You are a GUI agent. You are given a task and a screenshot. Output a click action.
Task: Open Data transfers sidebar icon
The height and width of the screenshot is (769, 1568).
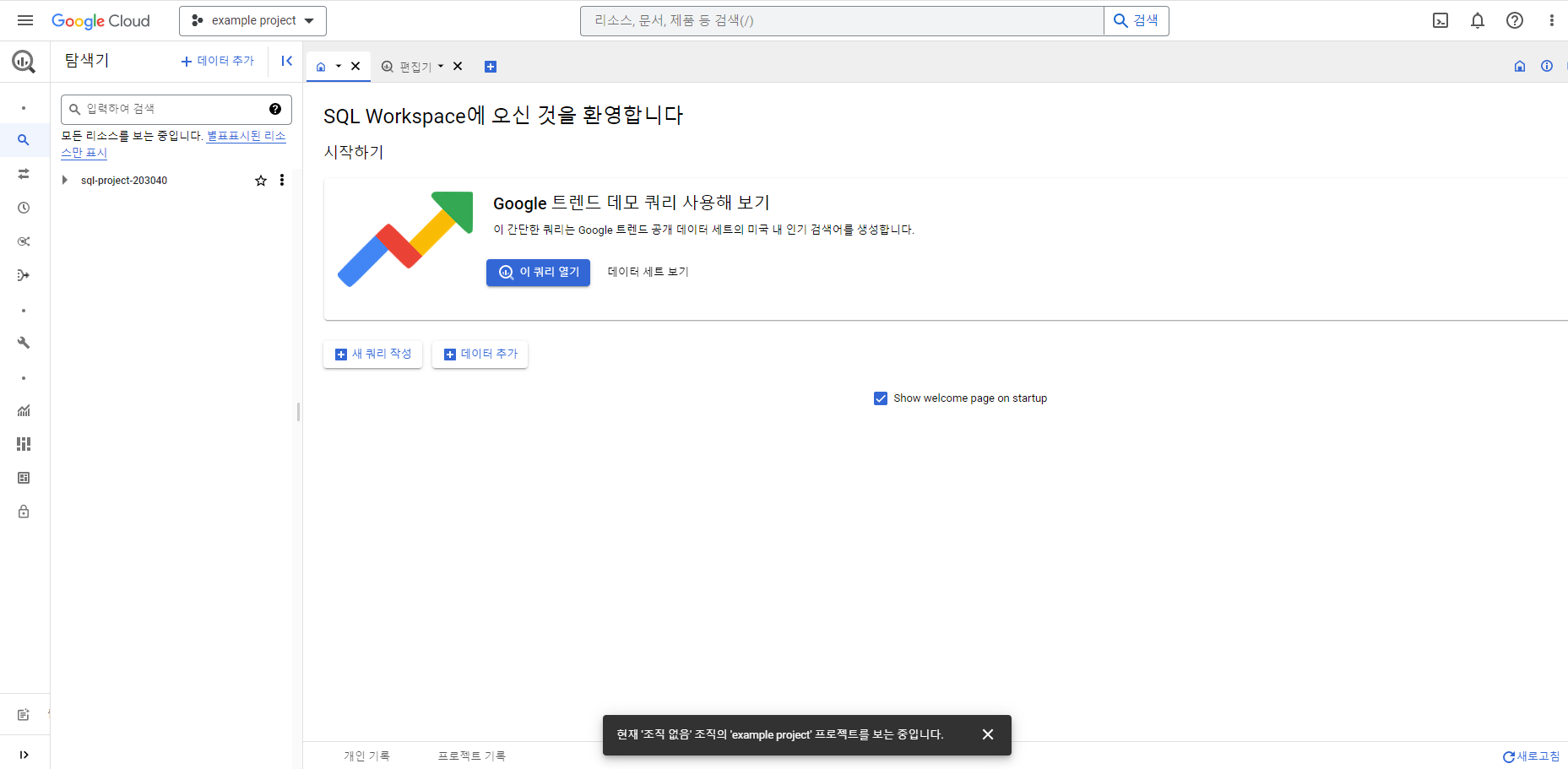[x=24, y=174]
